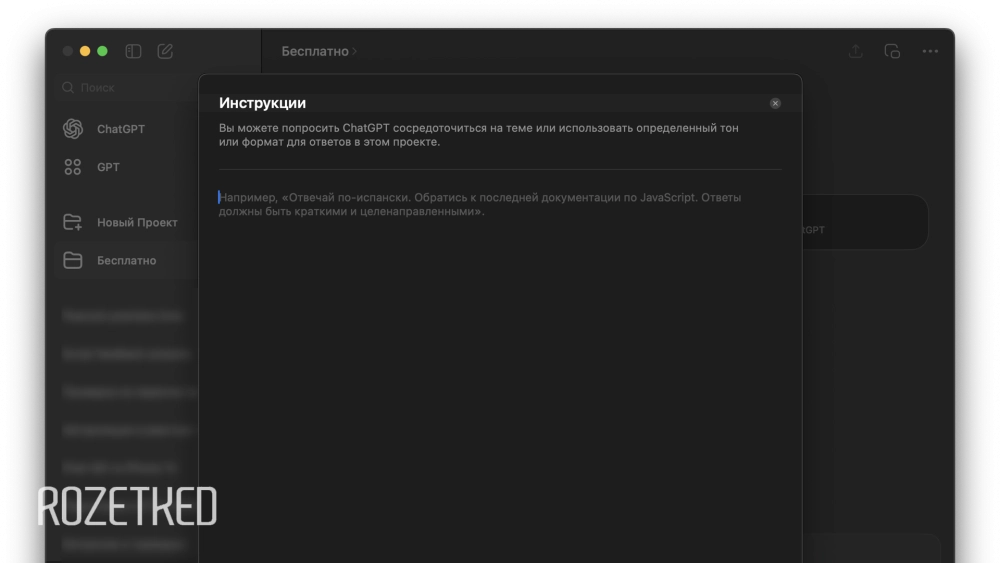Viewport: 1000px width, 563px height.
Task: Open the ChatGPT label in sidebar
Action: click(x=121, y=129)
